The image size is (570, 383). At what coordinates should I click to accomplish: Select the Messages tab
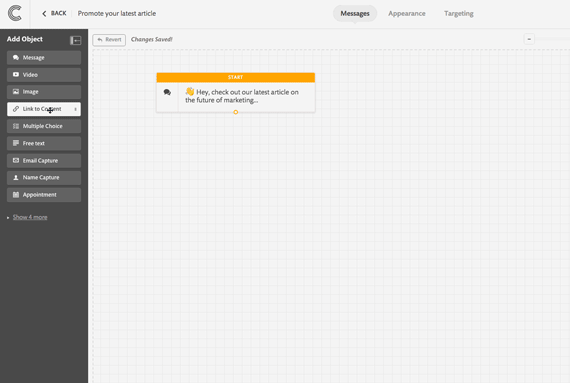pos(355,13)
